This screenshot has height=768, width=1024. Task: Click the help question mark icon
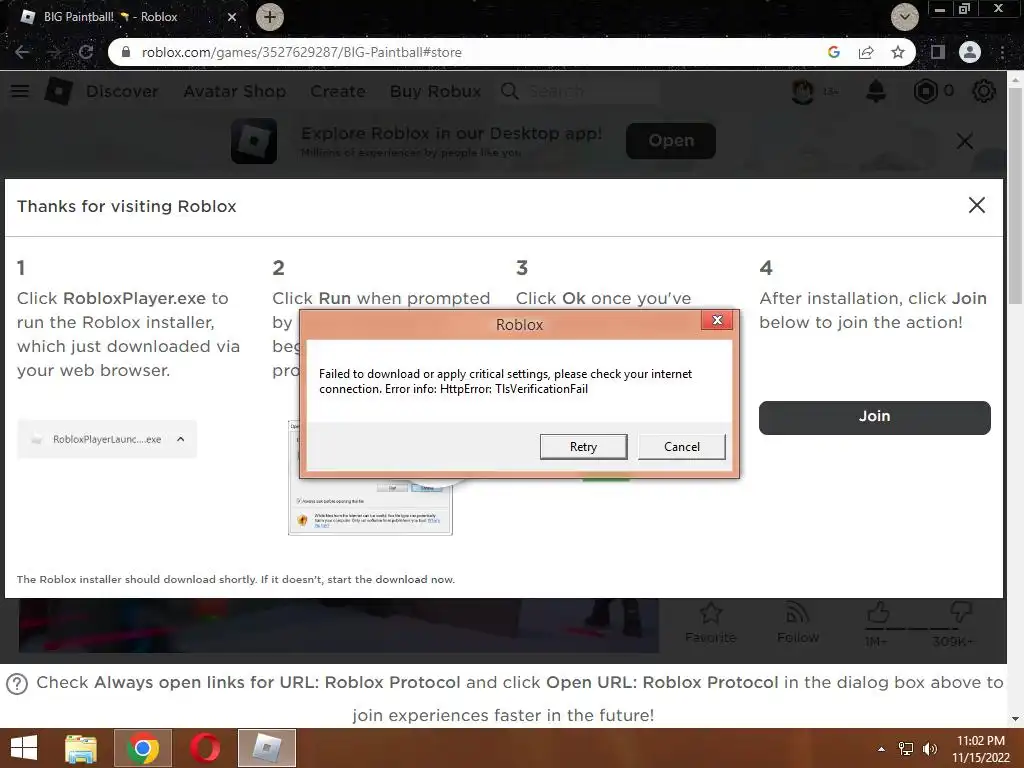click(x=17, y=684)
